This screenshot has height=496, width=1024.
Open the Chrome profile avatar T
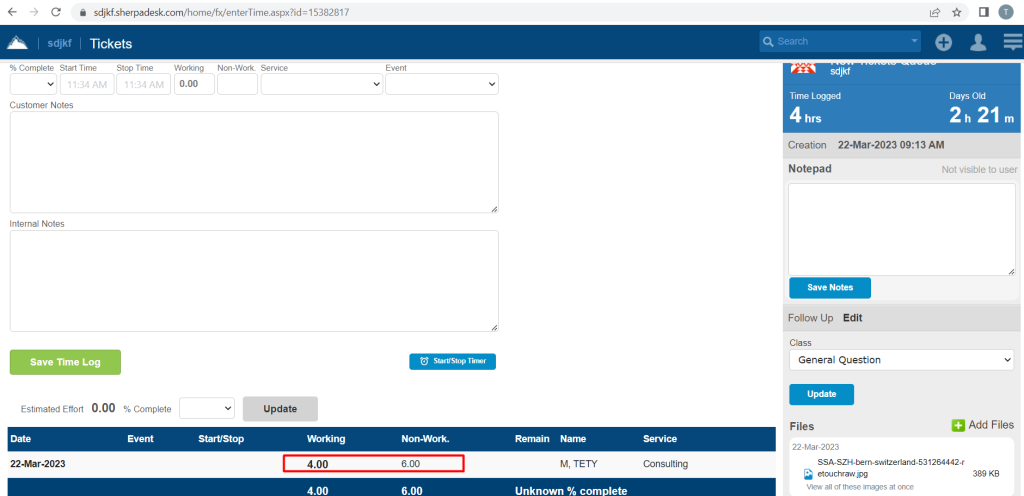(x=1006, y=12)
